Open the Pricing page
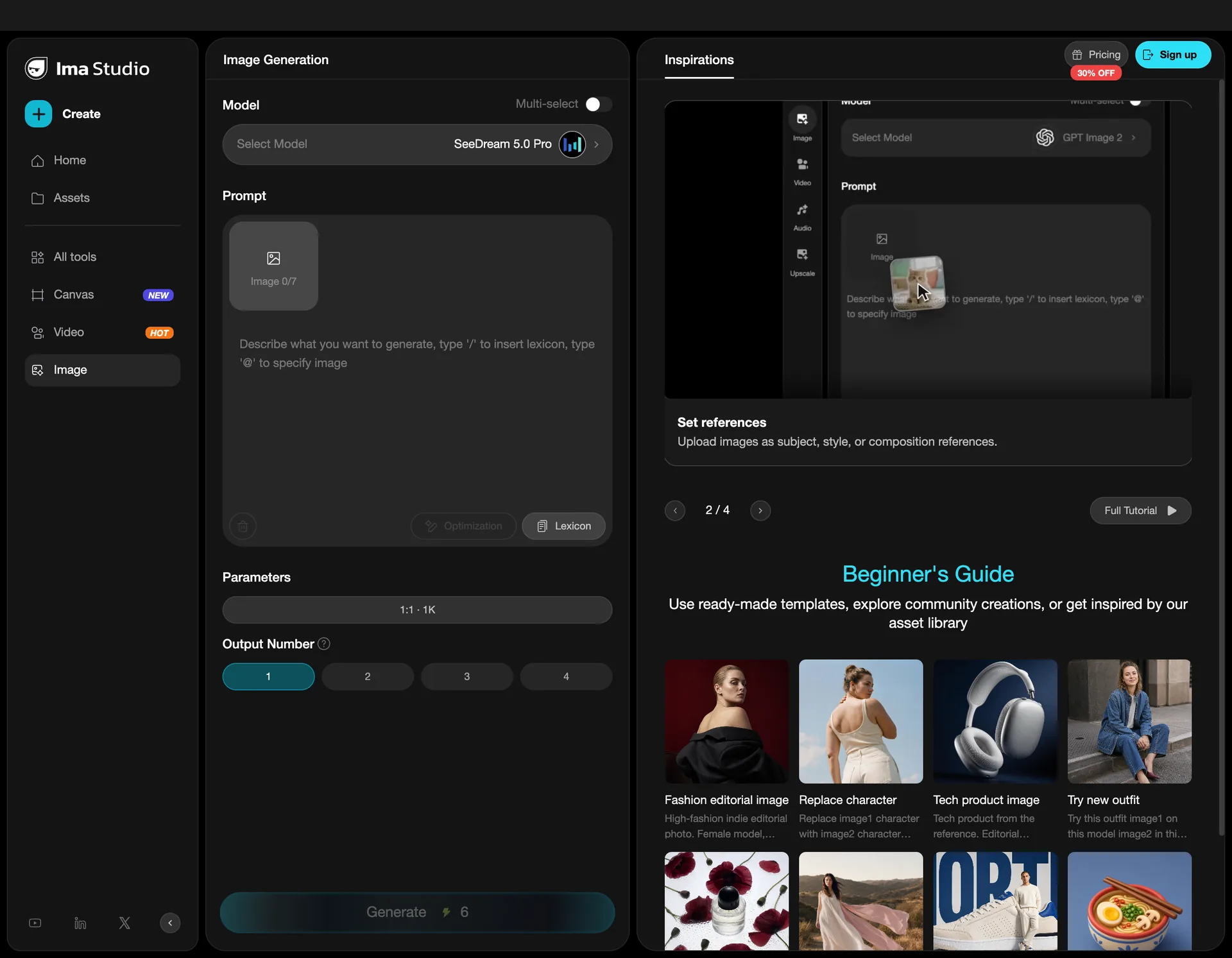Image resolution: width=1232 pixels, height=958 pixels. (1096, 55)
